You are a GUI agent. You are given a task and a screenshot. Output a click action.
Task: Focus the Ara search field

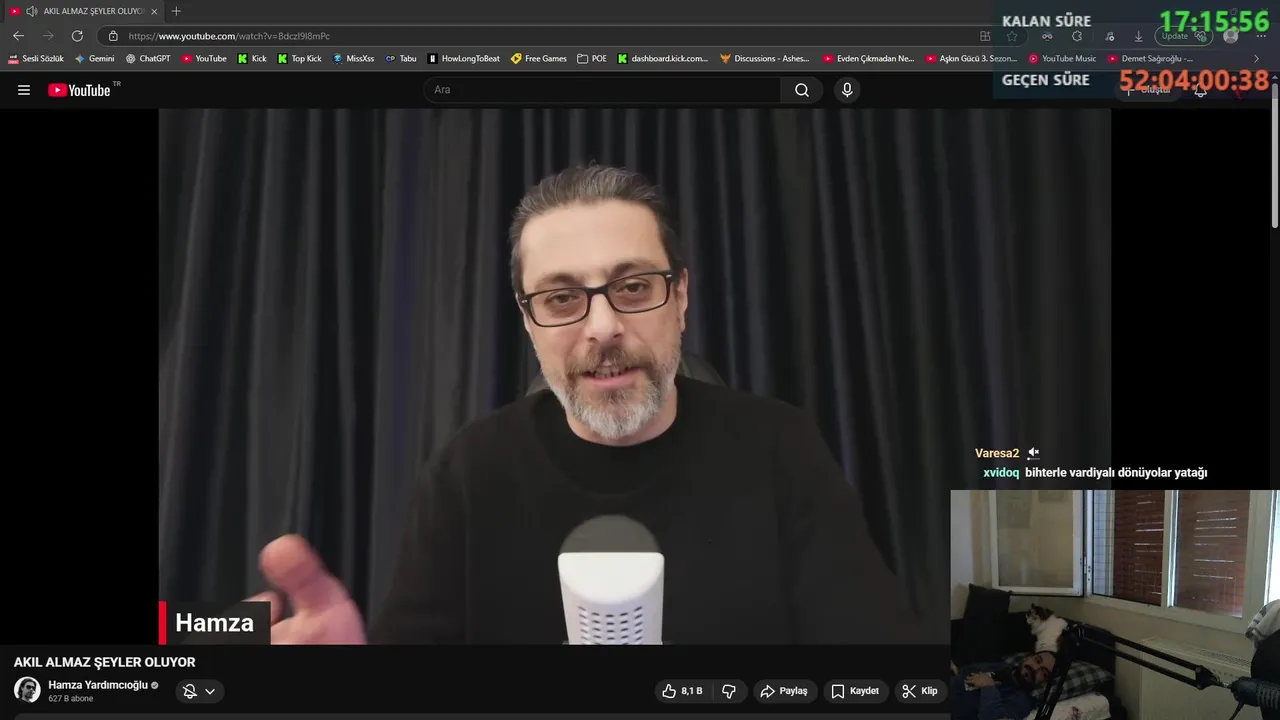603,90
